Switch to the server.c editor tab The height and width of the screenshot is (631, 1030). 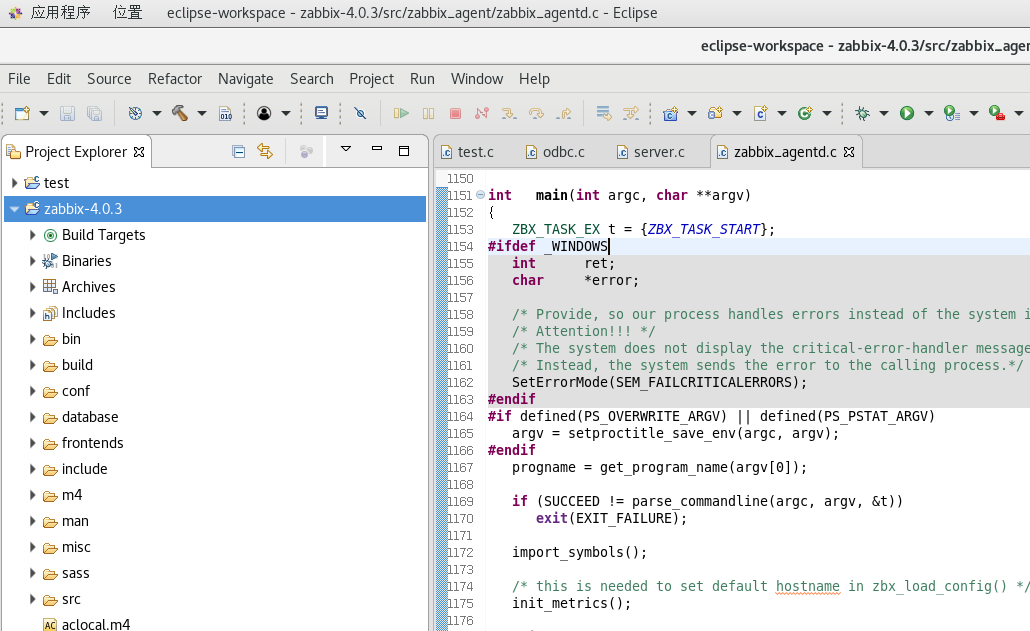pyautogui.click(x=651, y=152)
